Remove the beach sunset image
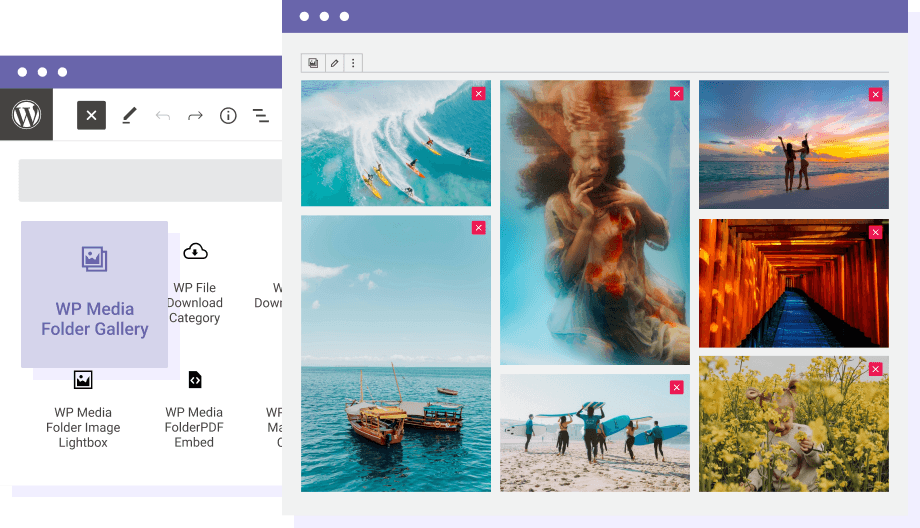 coord(876,94)
